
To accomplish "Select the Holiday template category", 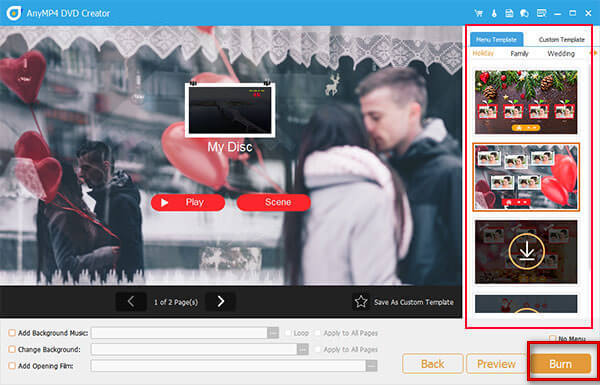I will pyautogui.click(x=483, y=54).
